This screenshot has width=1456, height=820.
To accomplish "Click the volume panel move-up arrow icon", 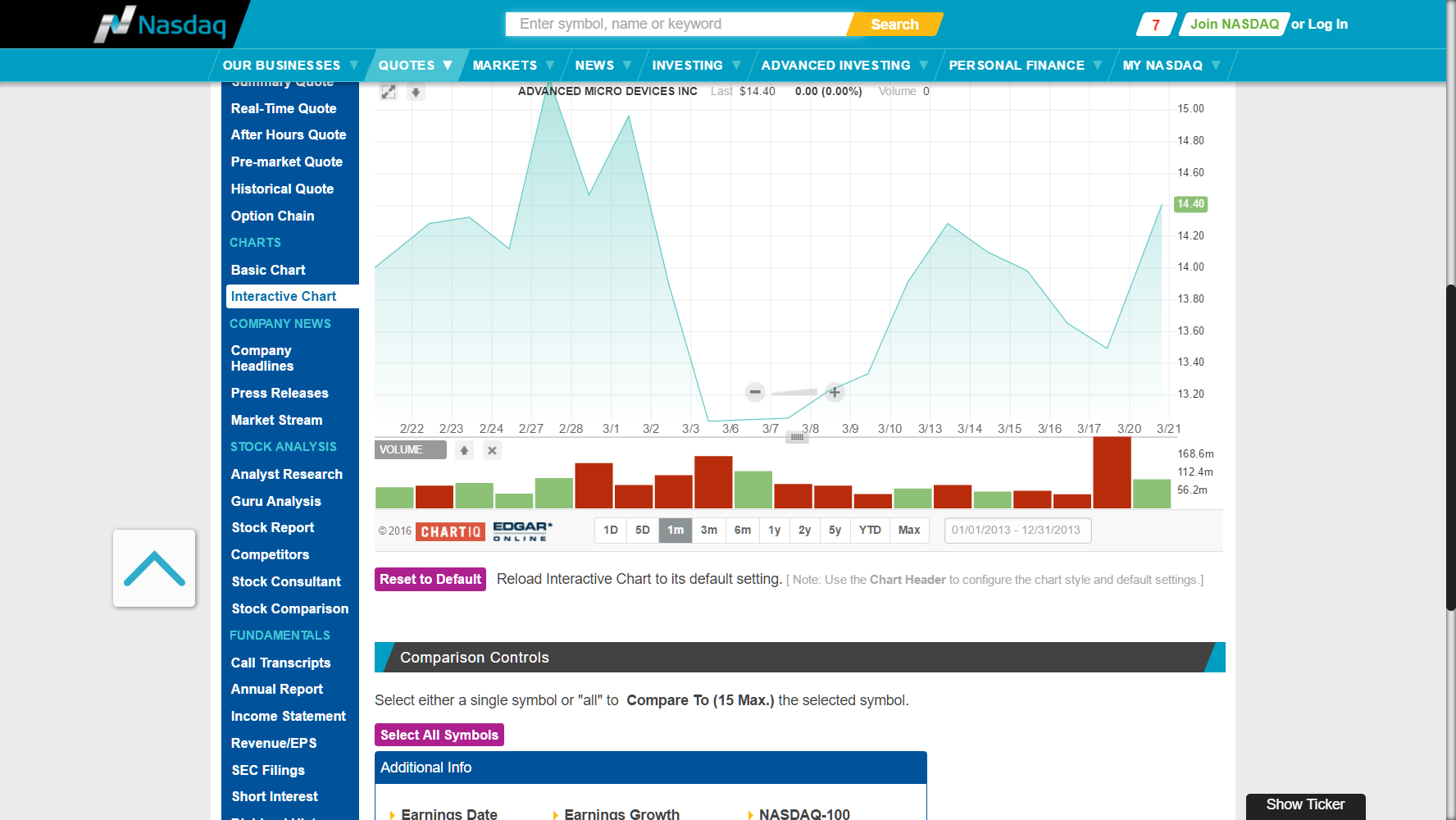I will pyautogui.click(x=464, y=450).
